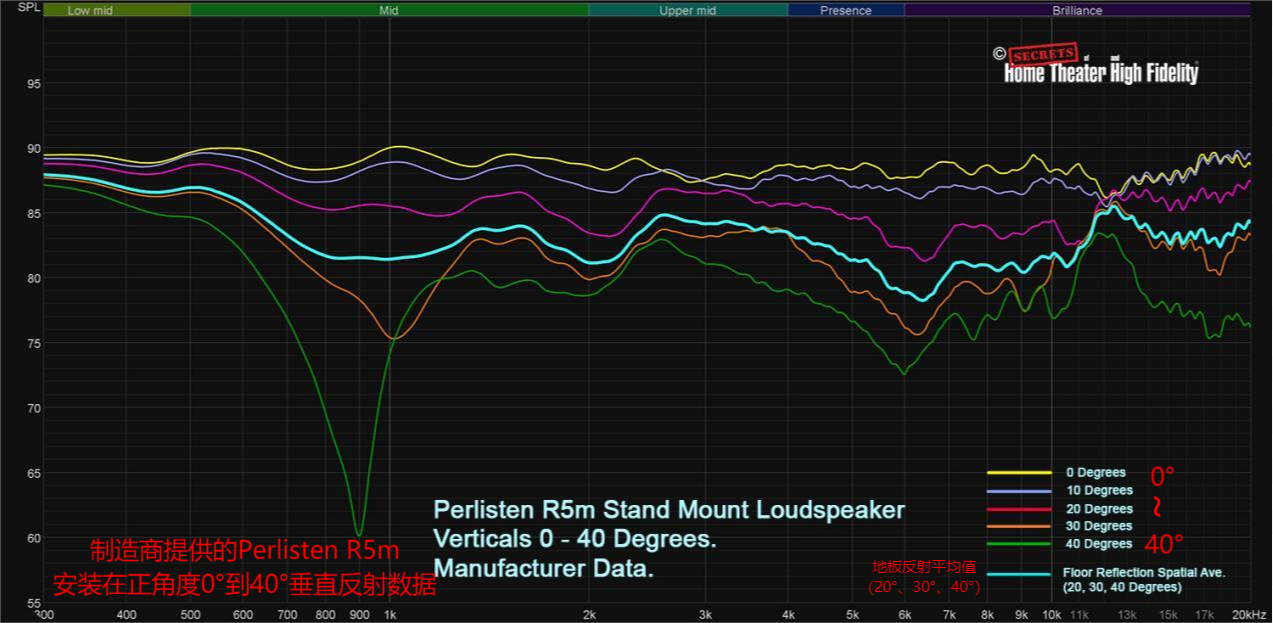This screenshot has height=623, width=1273.
Task: Click the 20 Degrees legend label
Action: [x=1099, y=509]
